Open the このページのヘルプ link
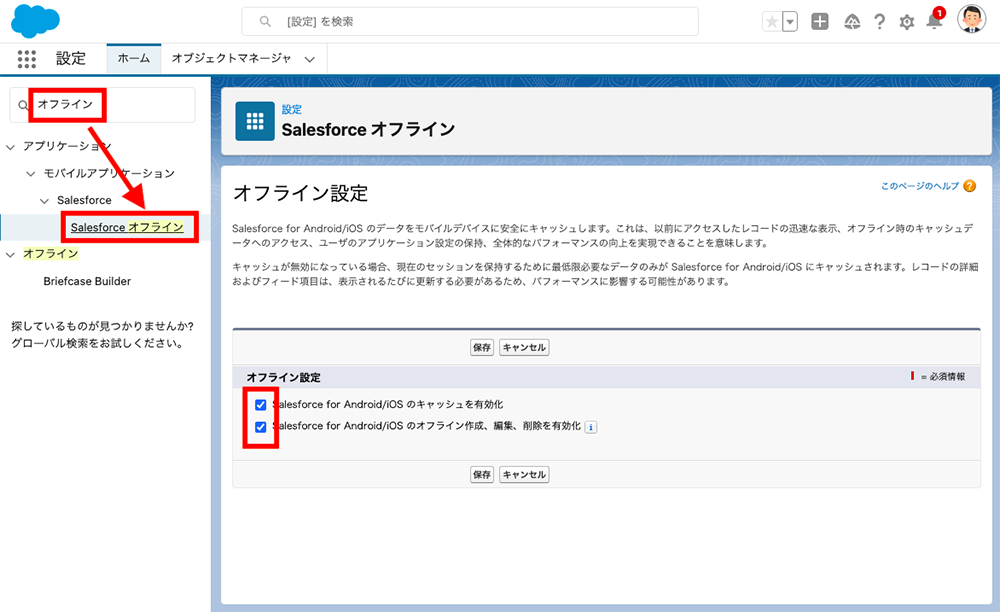Screen dimensions: 1000x612 920,186
